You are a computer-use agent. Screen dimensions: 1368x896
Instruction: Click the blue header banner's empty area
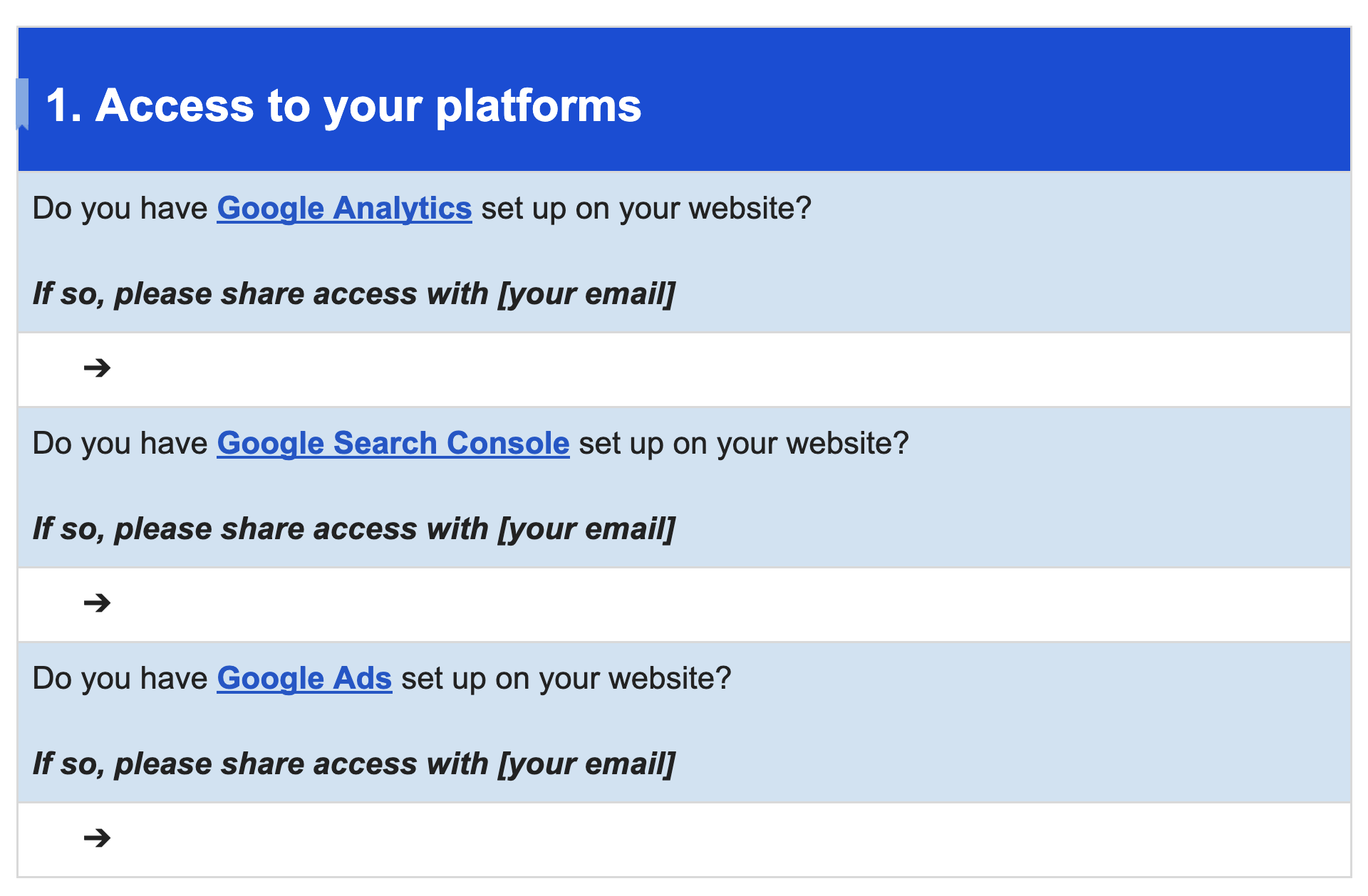click(x=997, y=100)
